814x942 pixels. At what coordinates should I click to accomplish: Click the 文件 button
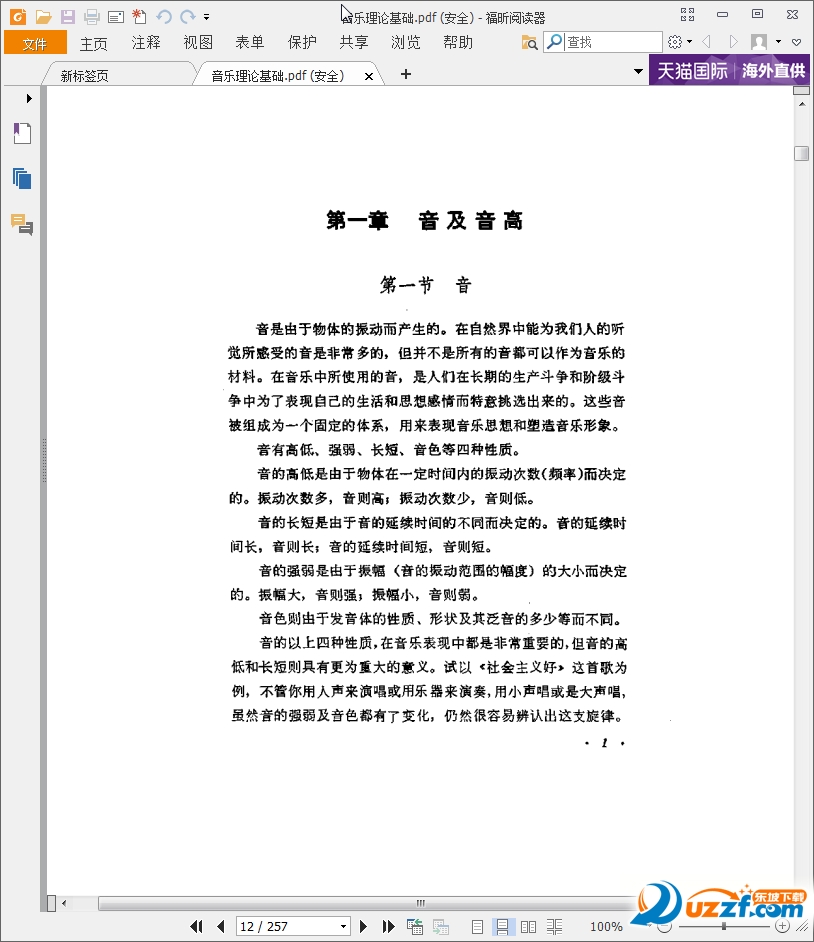pos(35,42)
